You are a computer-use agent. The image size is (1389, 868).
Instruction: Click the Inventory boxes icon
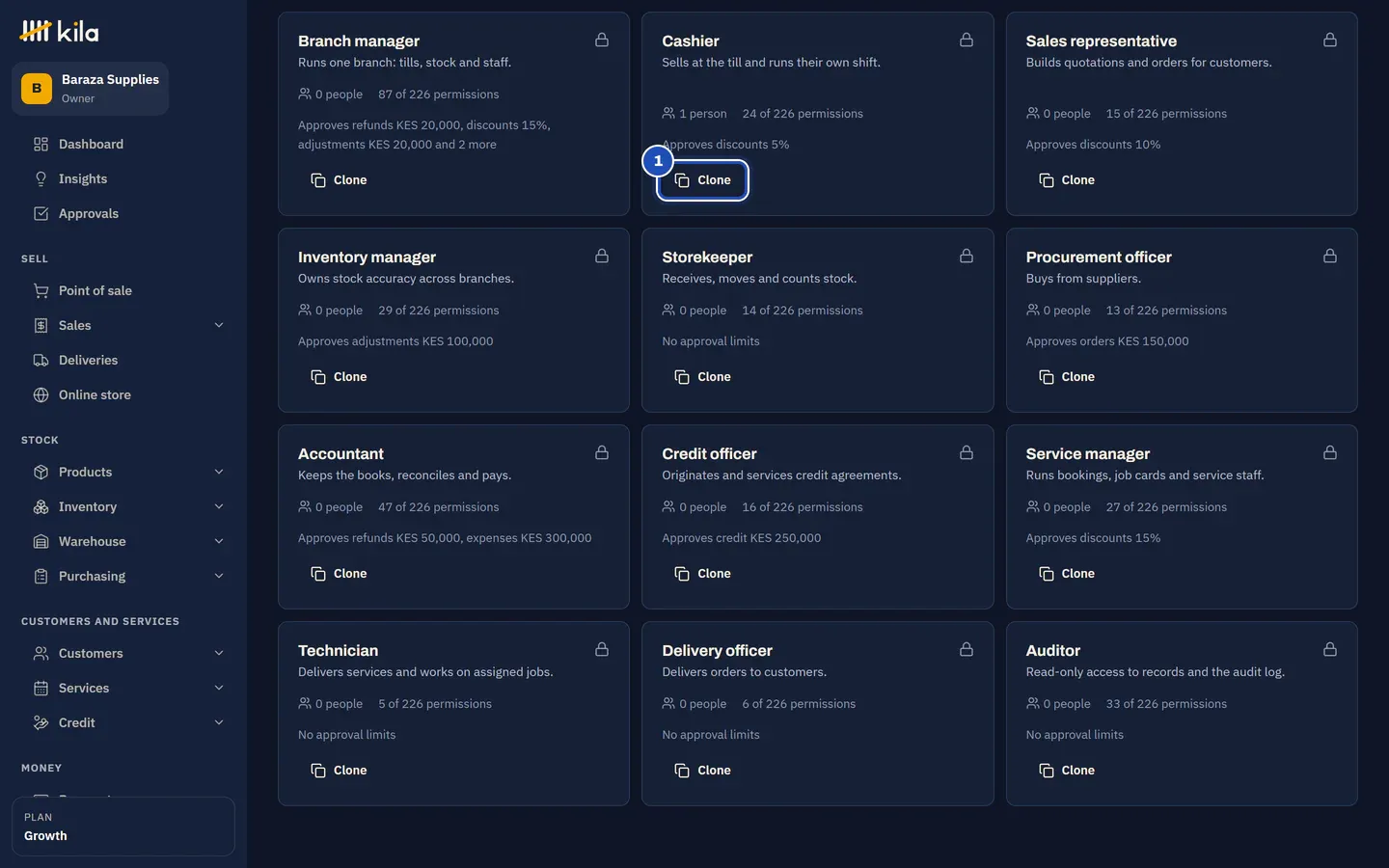point(41,507)
